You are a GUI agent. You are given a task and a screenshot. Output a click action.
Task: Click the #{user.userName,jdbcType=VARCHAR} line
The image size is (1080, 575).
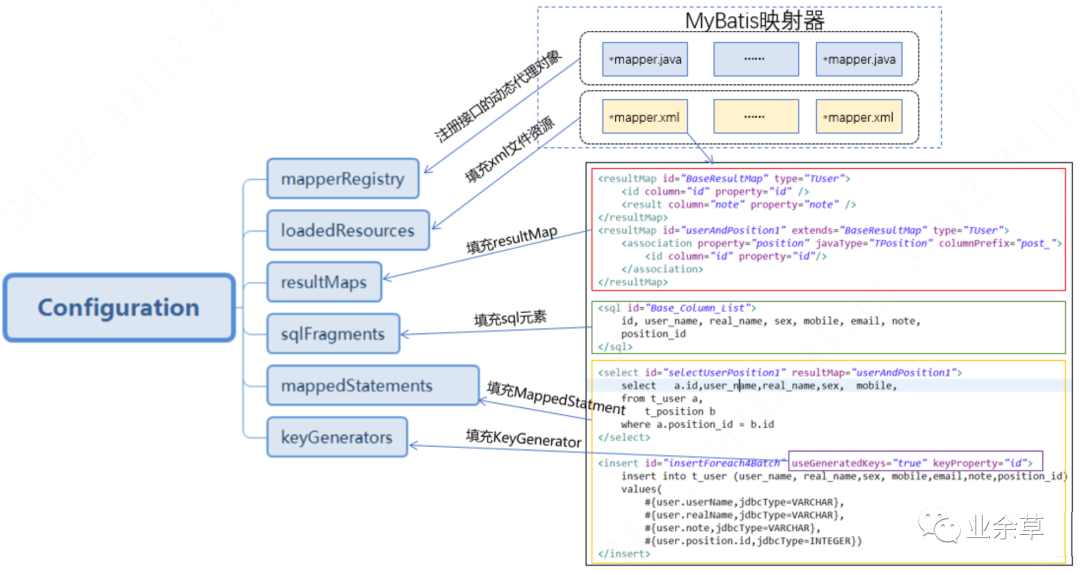(744, 502)
